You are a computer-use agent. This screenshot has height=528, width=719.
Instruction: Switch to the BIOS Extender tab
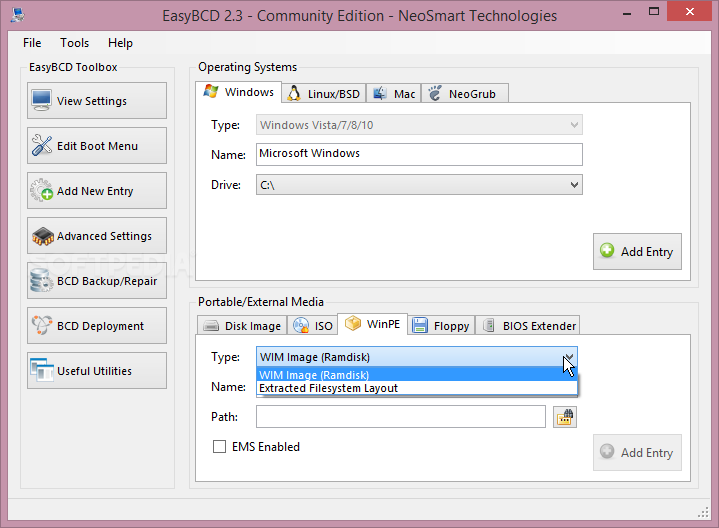(527, 326)
